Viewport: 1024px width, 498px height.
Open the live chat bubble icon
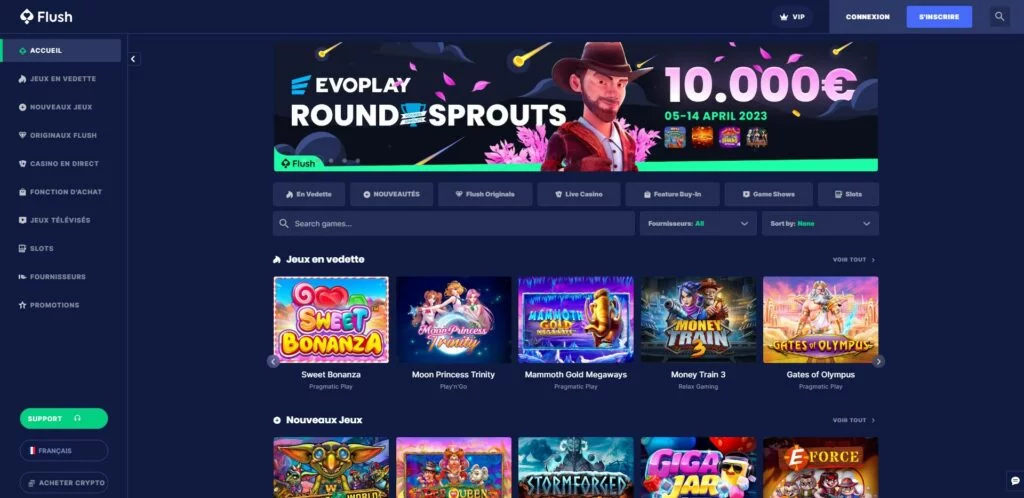tap(1015, 481)
